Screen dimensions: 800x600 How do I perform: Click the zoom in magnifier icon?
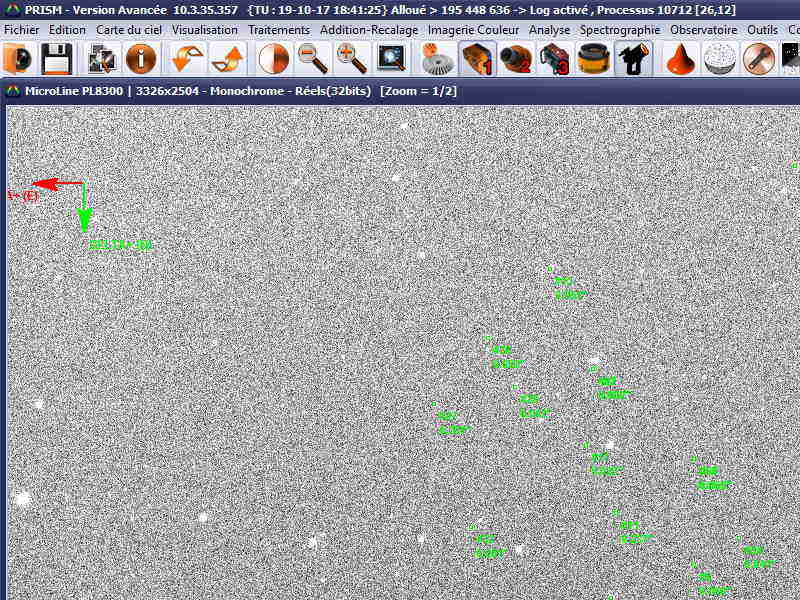pyautogui.click(x=352, y=60)
